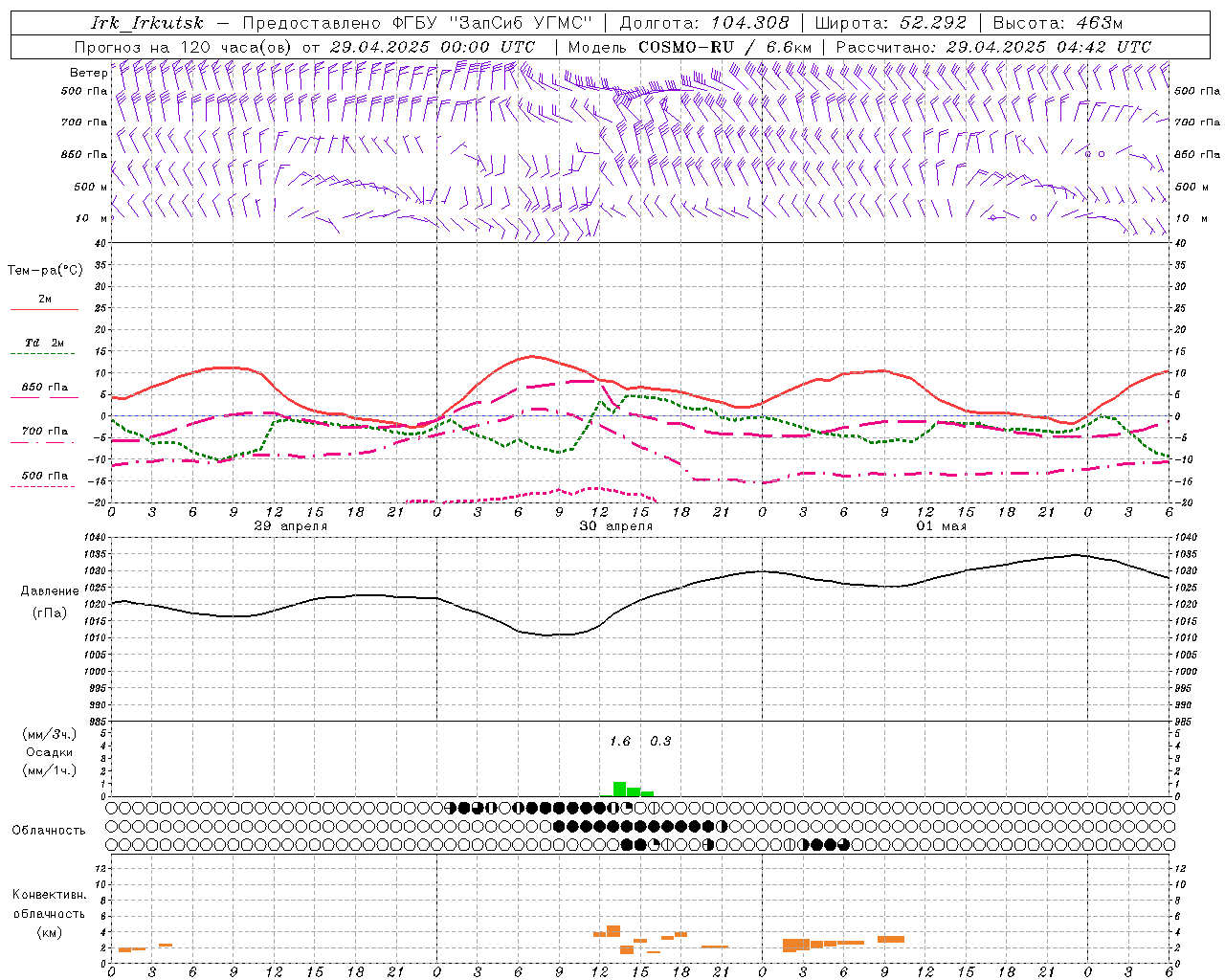Click the 2м solid red legend line
The width and height of the screenshot is (1225, 980).
pyautogui.click(x=44, y=309)
